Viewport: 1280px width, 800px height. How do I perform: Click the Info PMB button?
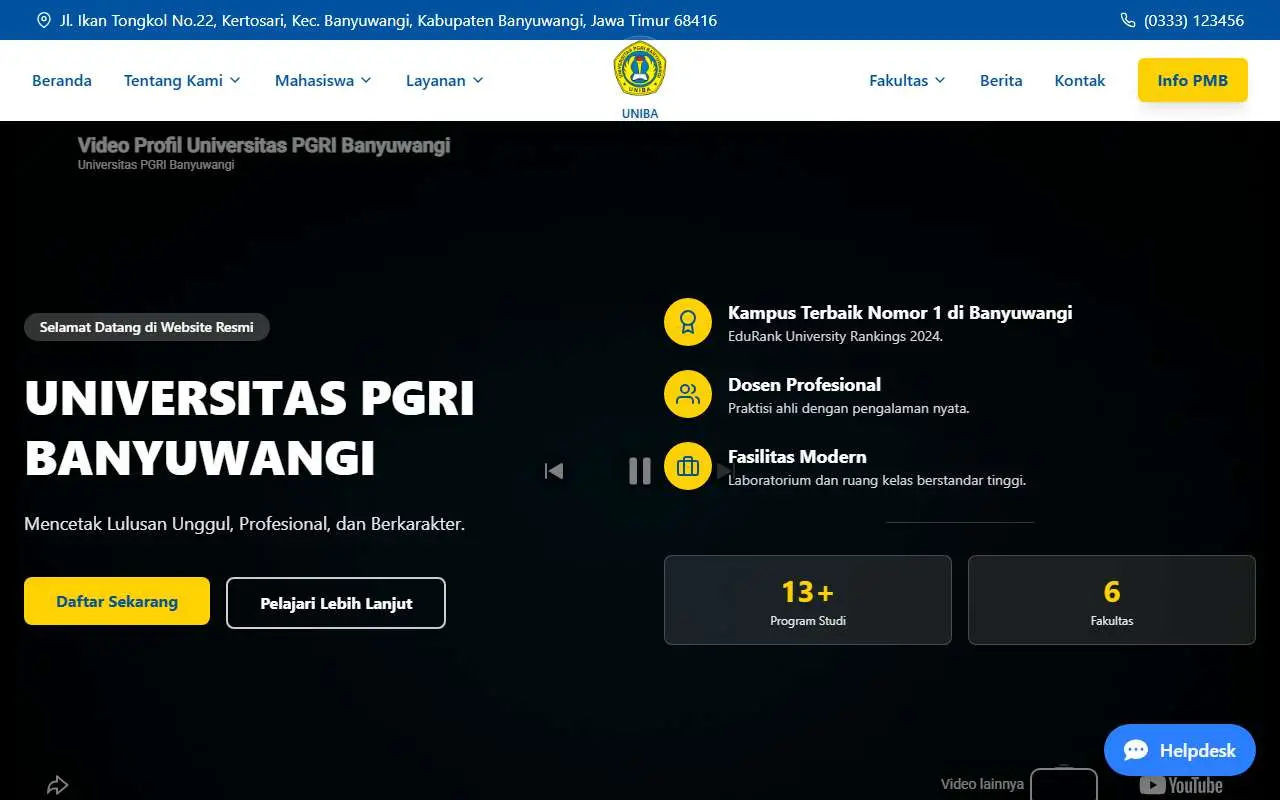point(1193,80)
